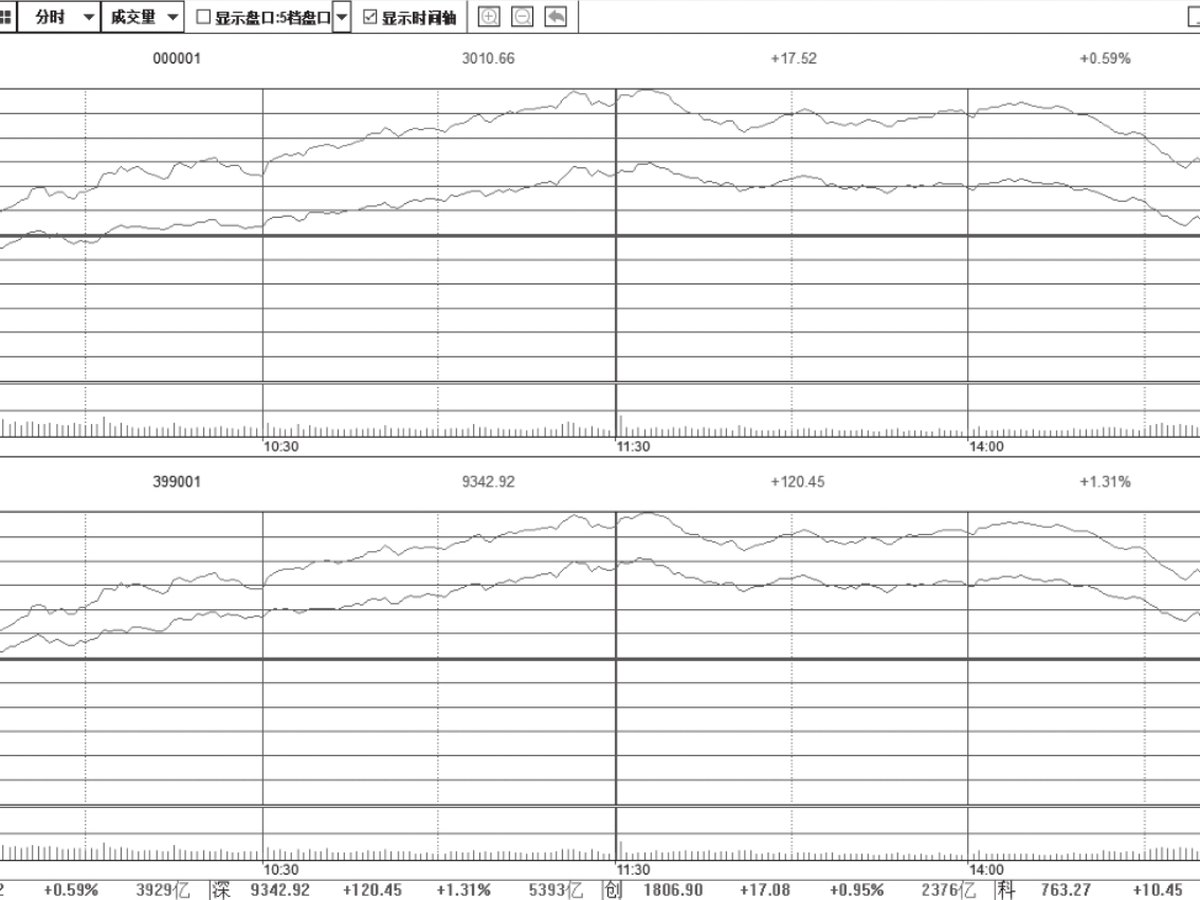
Task: Toggle the 显示时间轴 checkbox
Action: pos(370,18)
